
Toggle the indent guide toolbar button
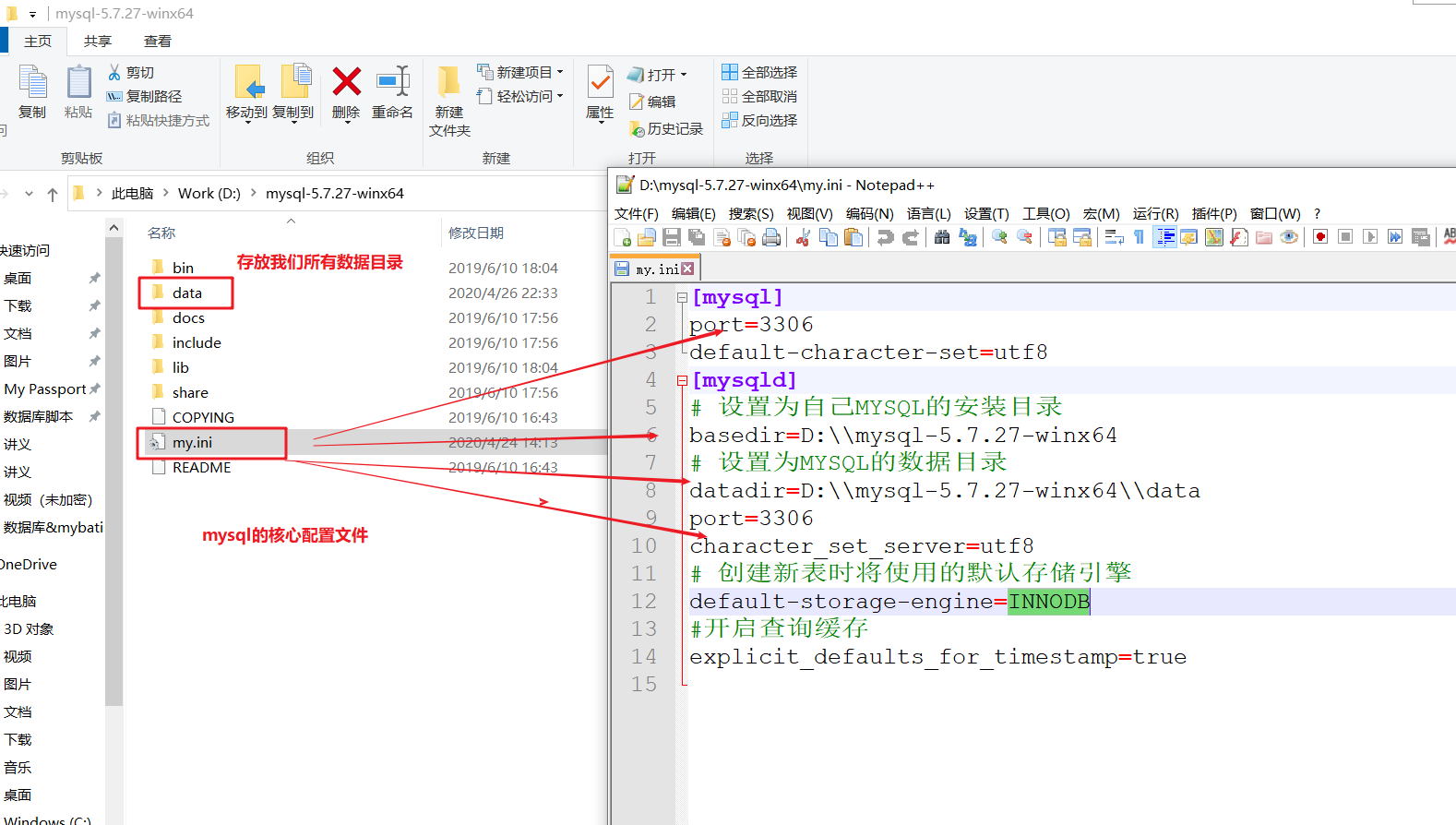1165,238
